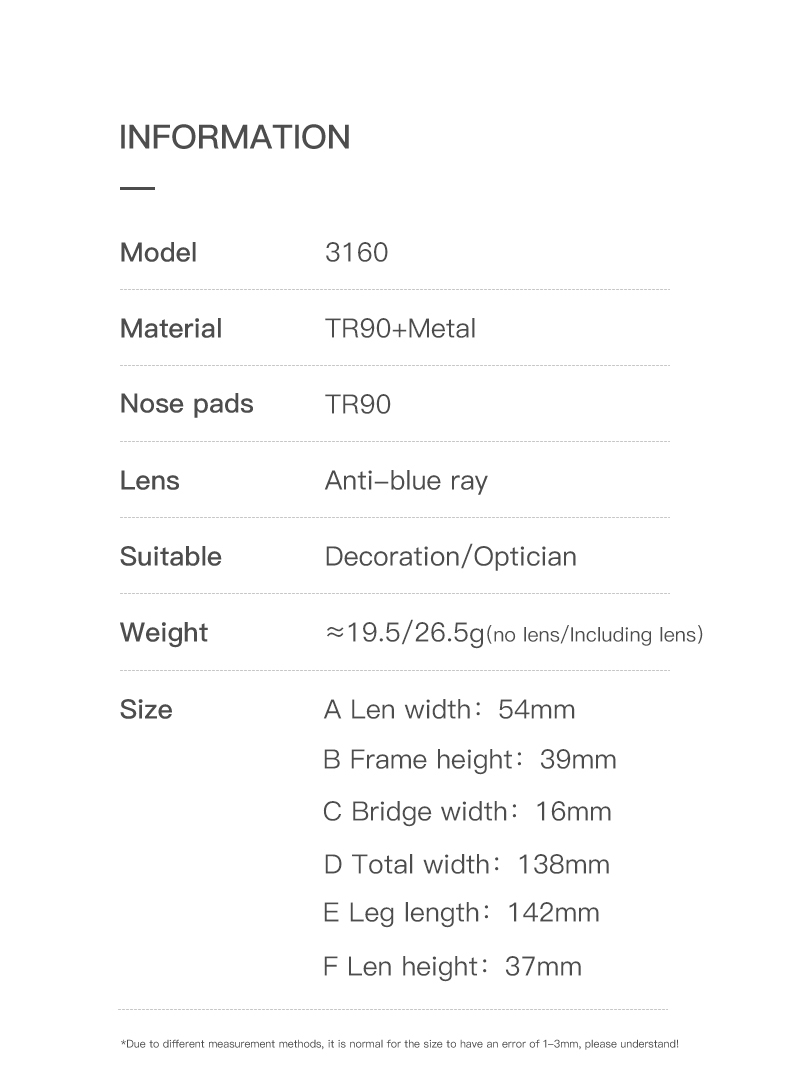Click the no lens/Including lens note

(595, 635)
